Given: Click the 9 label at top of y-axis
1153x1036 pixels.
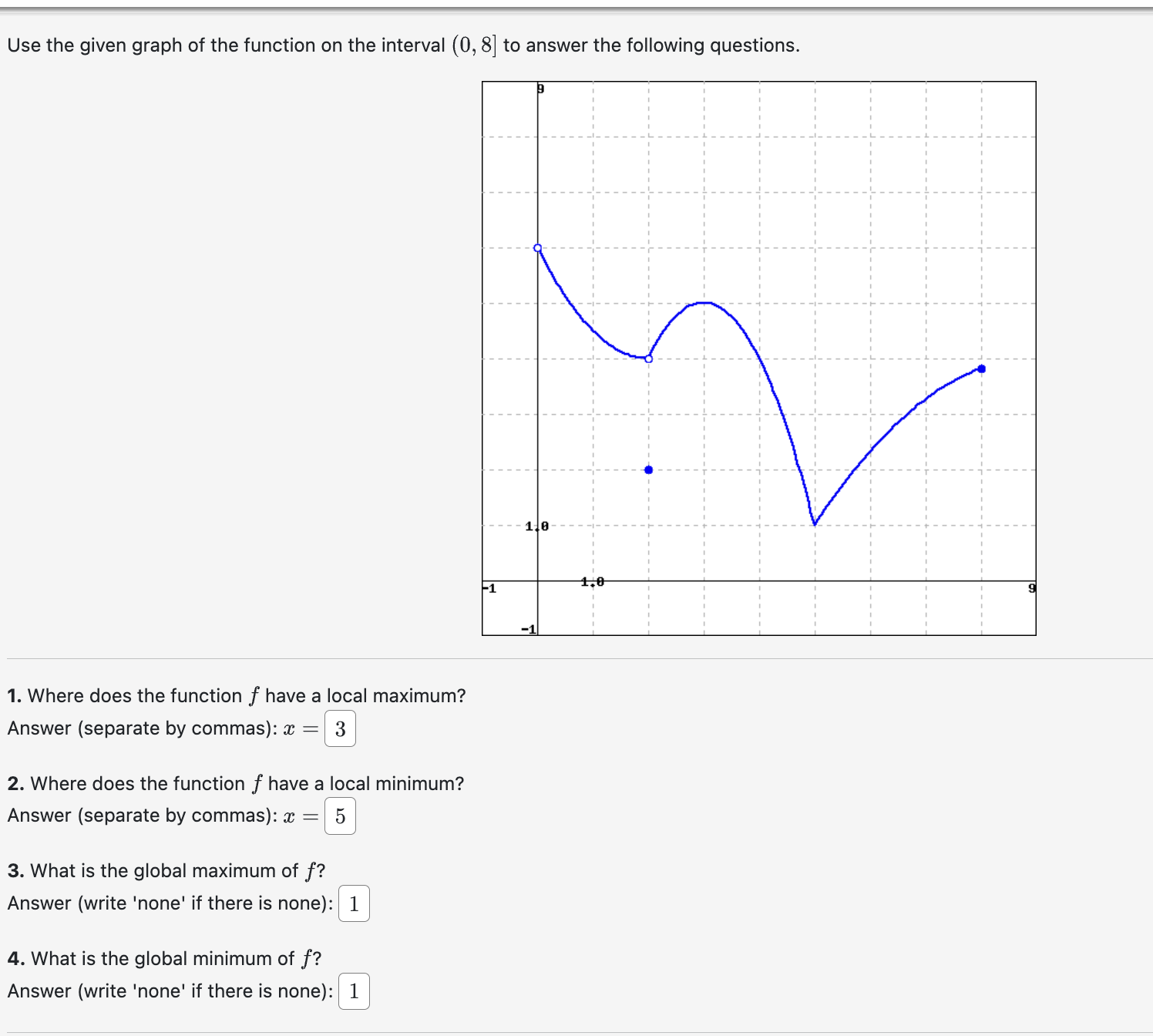Looking at the screenshot, I should (540, 88).
